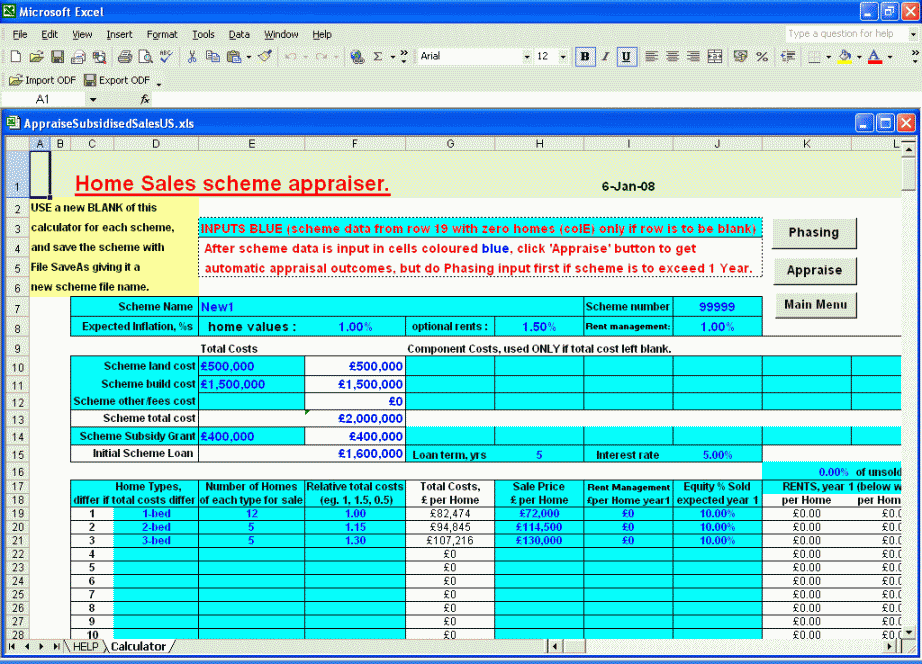This screenshot has height=664, width=922.
Task: Open the File menu
Action: tap(20, 35)
